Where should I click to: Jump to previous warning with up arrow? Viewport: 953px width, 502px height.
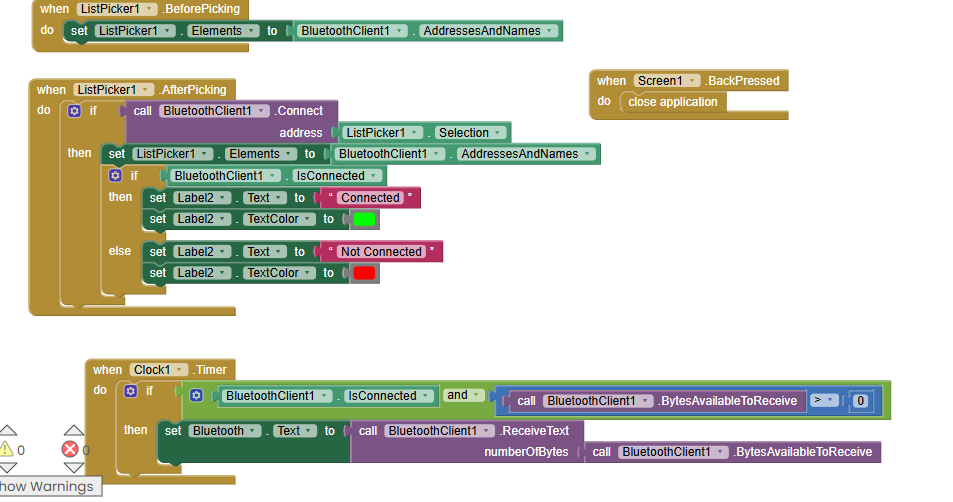pyautogui.click(x=7, y=430)
